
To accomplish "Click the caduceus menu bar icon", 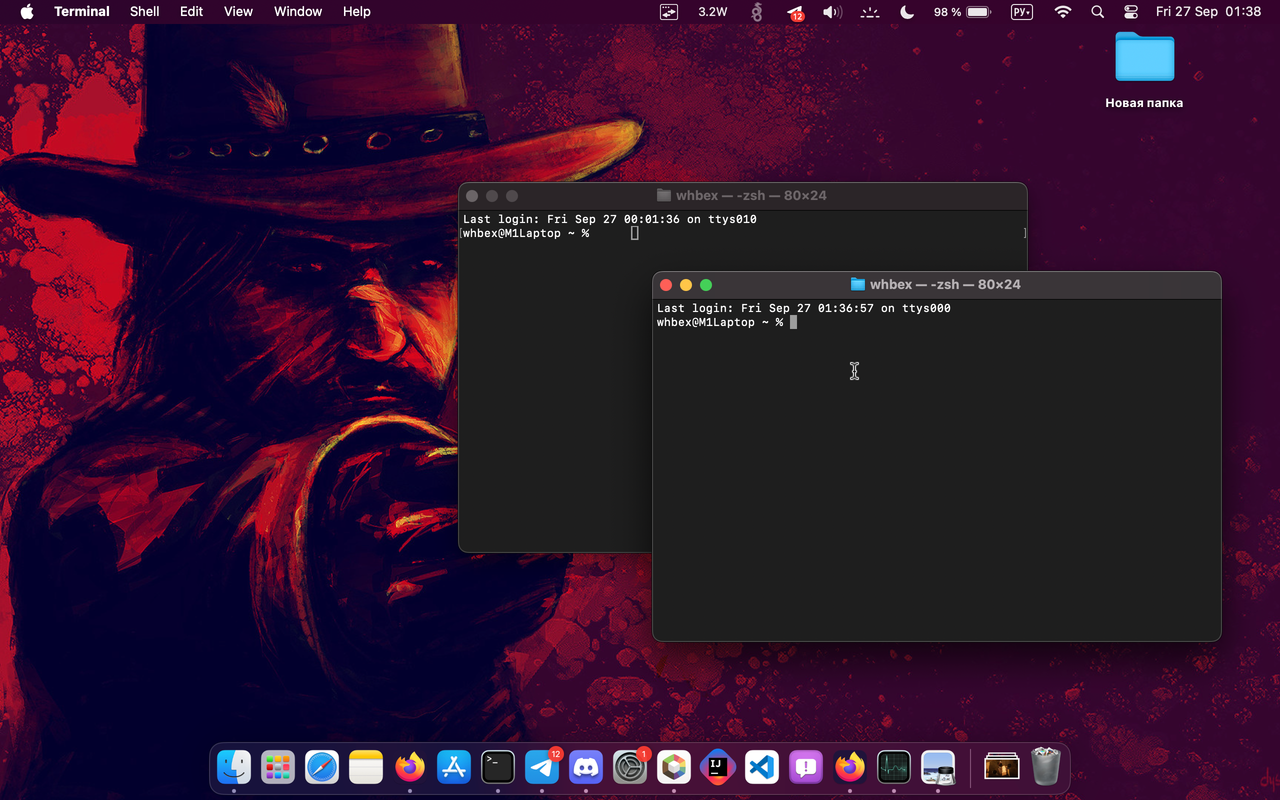I will (x=757, y=12).
